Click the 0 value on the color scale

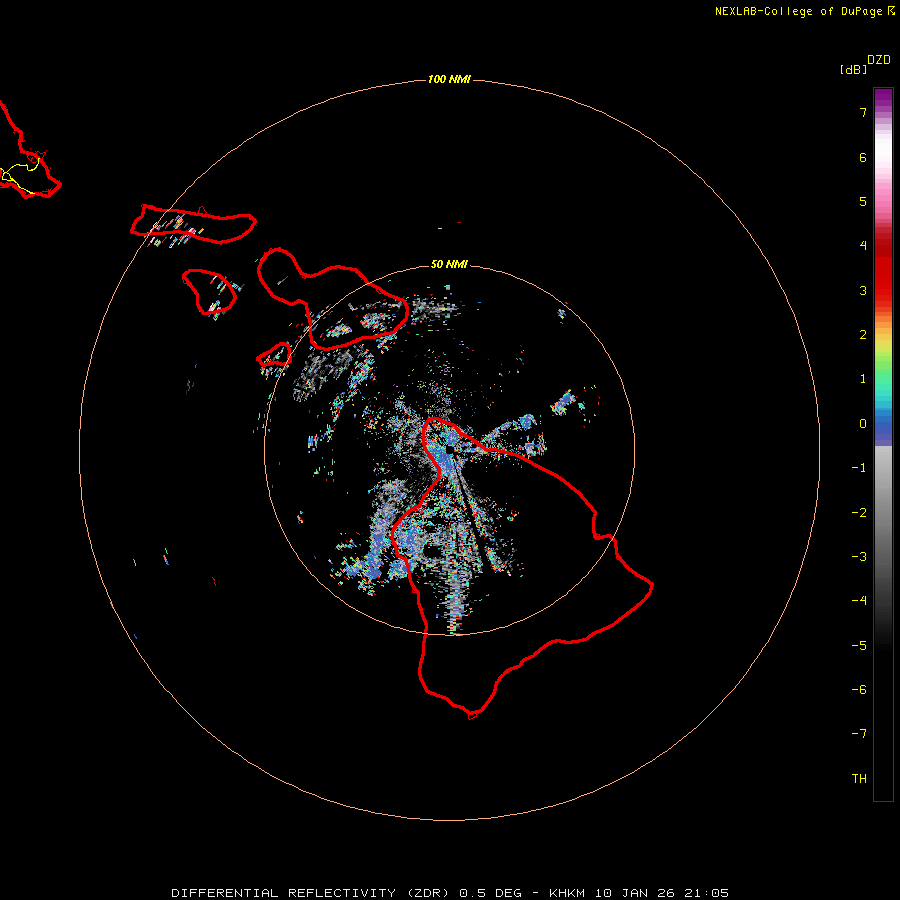(x=863, y=424)
